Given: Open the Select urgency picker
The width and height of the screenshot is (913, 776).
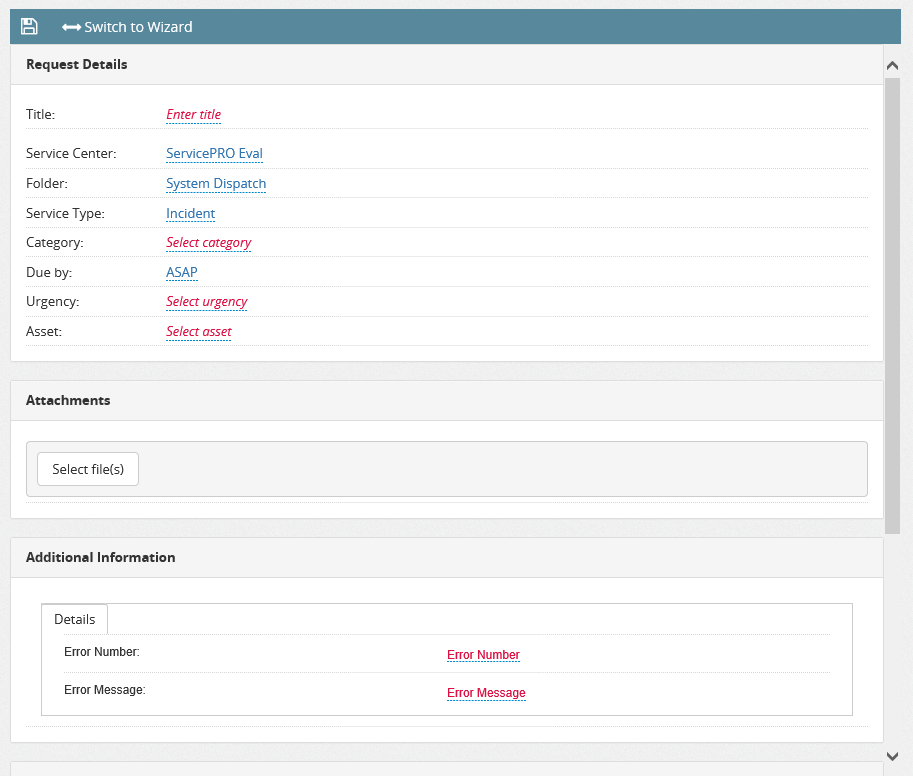Looking at the screenshot, I should [206, 301].
